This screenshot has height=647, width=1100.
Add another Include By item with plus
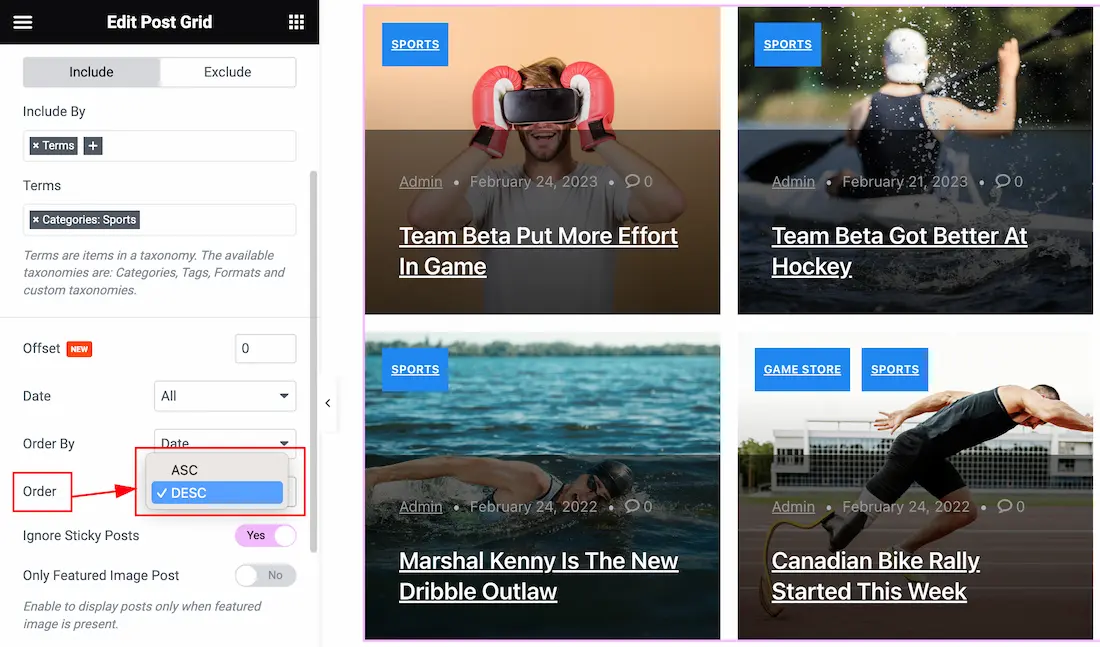(x=93, y=146)
